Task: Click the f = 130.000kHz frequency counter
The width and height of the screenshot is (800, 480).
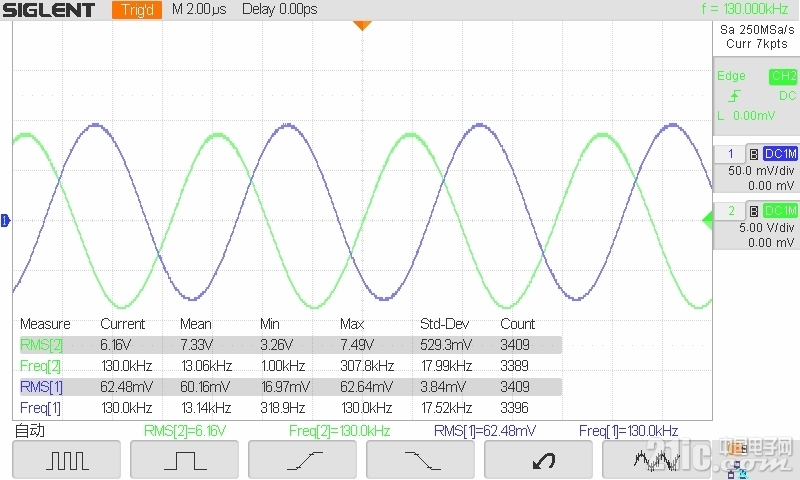Action: click(x=745, y=9)
